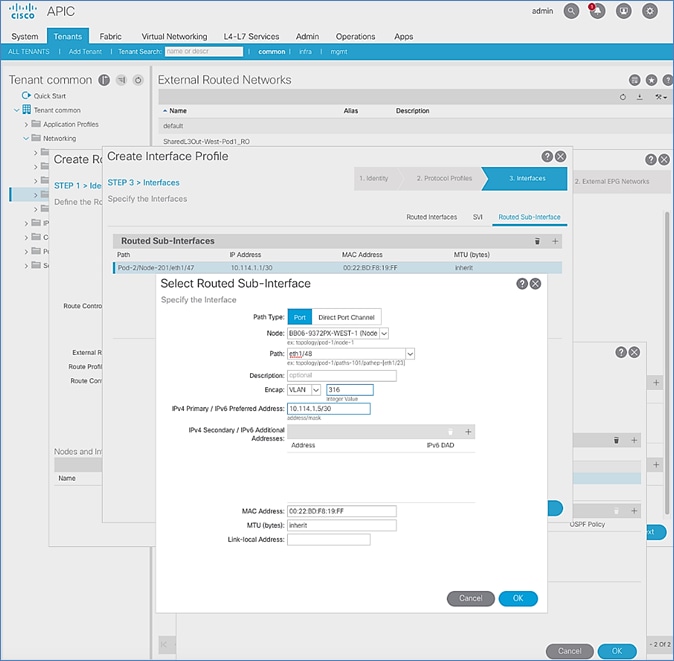Switch to SVI tab
The image size is (674, 661).
point(478,217)
